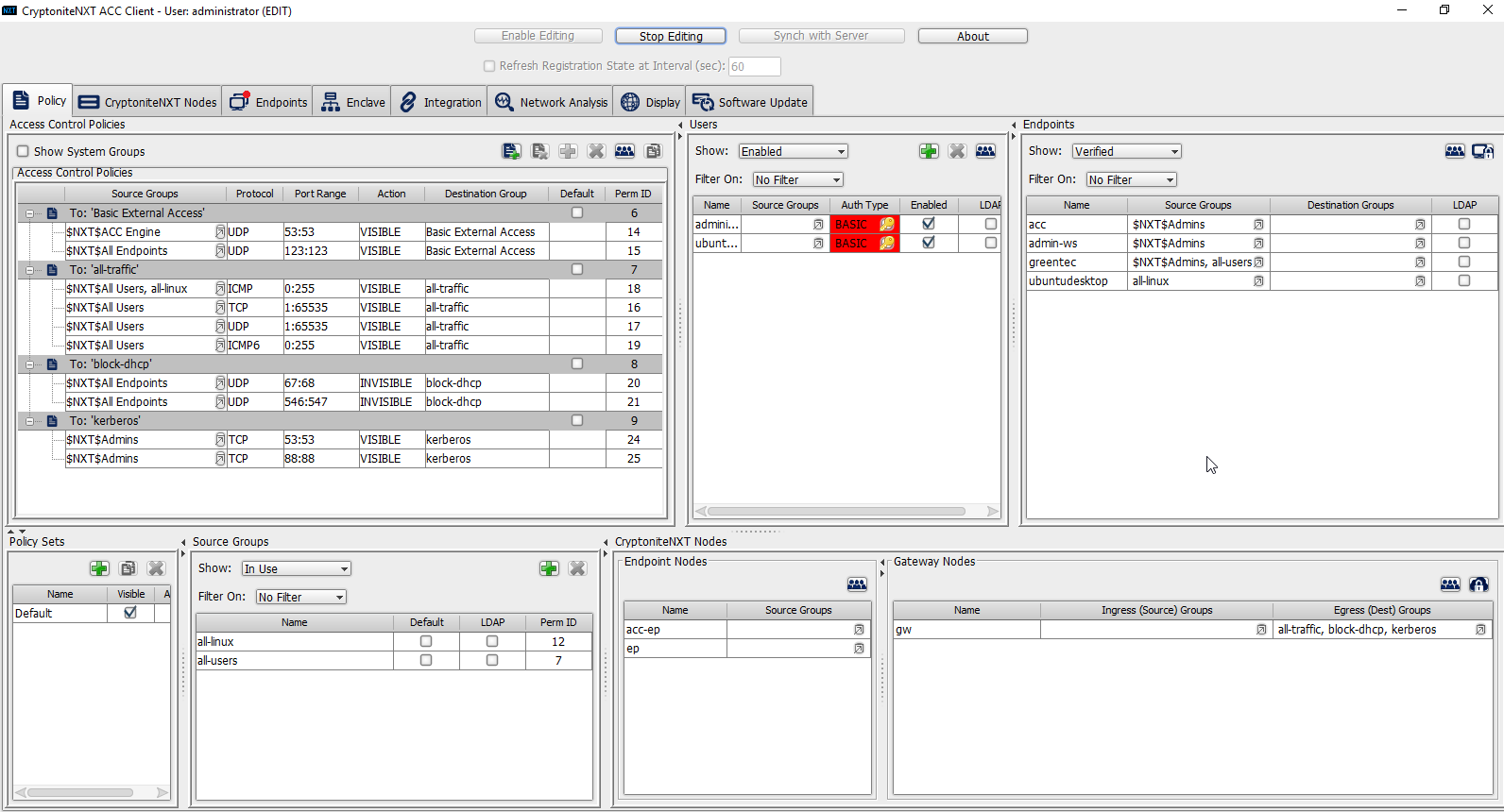The image size is (1504, 812).
Task: Open destination groups editor for greentec endpoint
Action: click(1420, 262)
